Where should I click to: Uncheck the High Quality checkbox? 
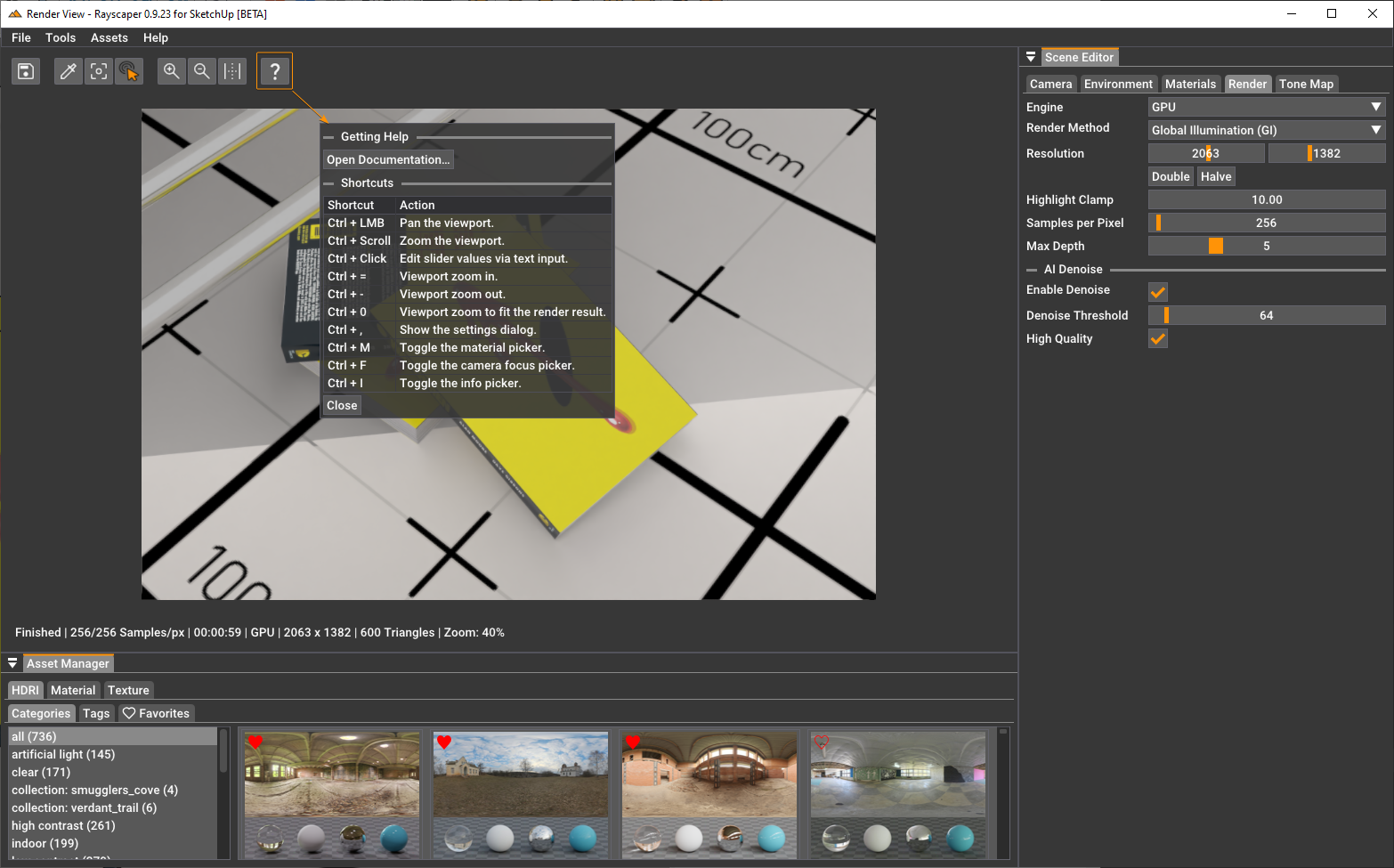coord(1158,338)
